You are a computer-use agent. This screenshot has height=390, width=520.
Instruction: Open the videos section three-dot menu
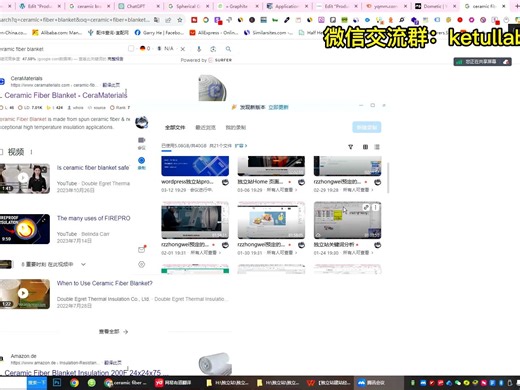coord(31,152)
